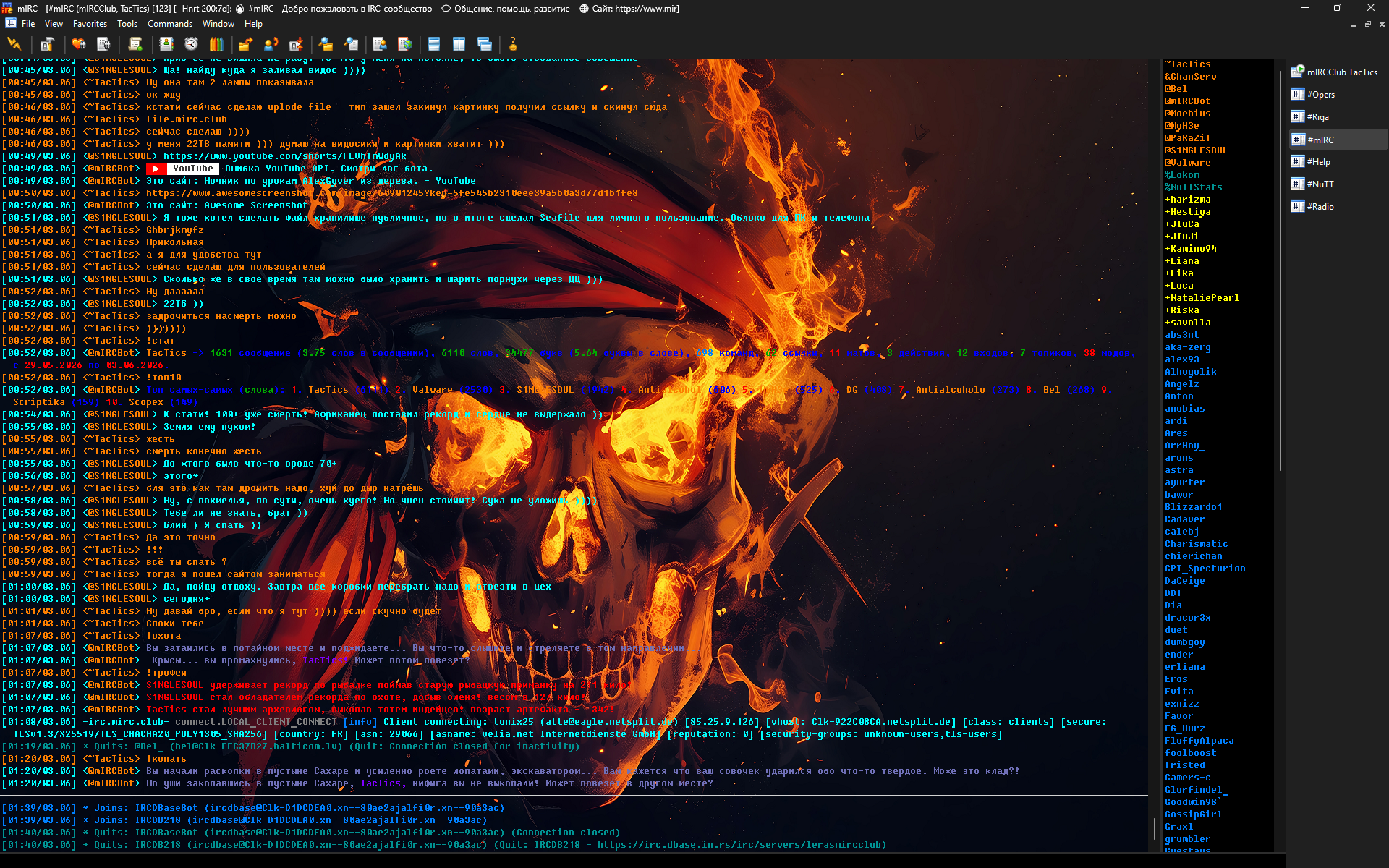Switch to the #Riga channel

(1311, 117)
